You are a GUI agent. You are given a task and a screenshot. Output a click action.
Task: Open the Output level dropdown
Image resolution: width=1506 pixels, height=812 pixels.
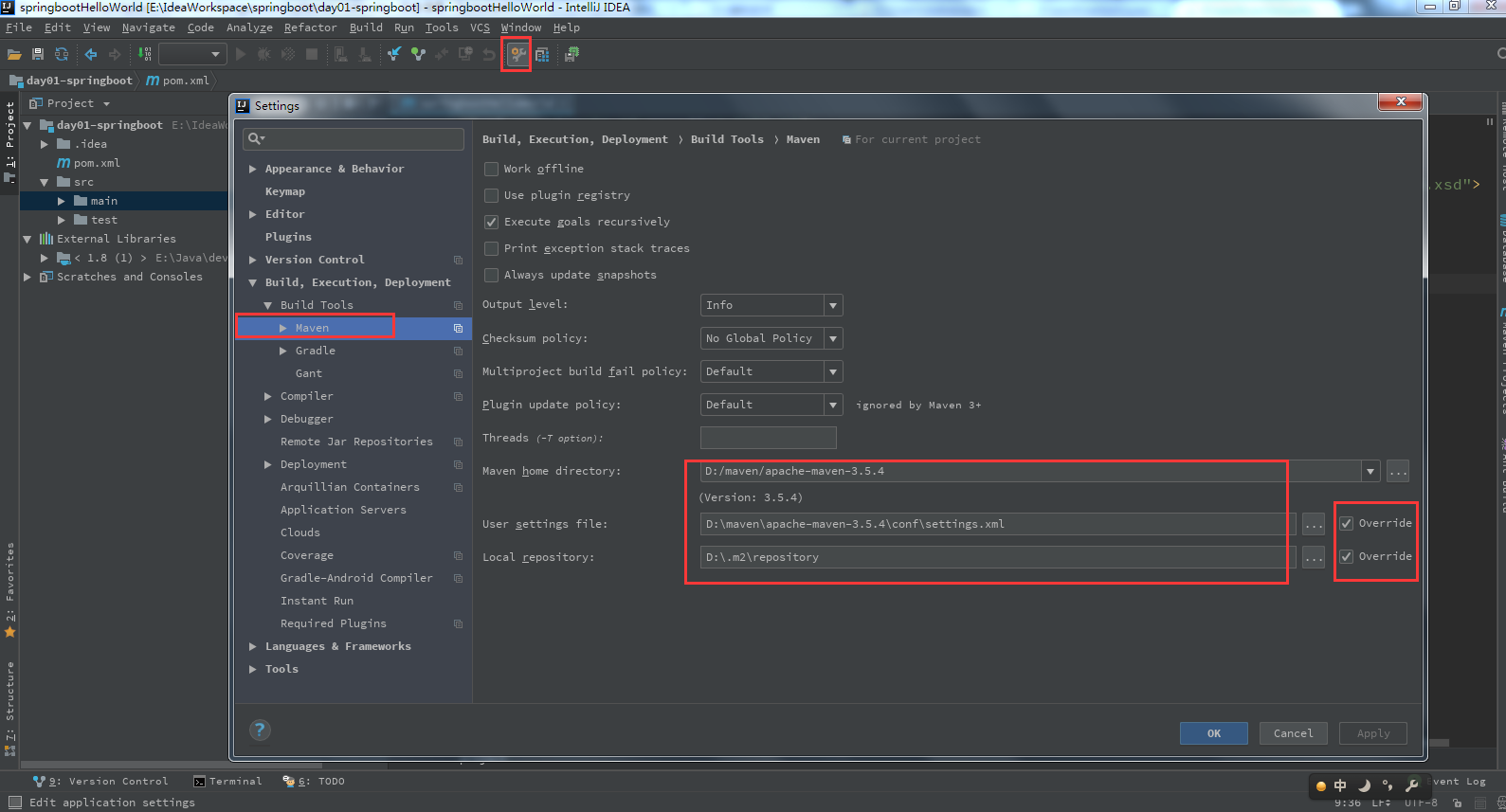[x=771, y=305]
